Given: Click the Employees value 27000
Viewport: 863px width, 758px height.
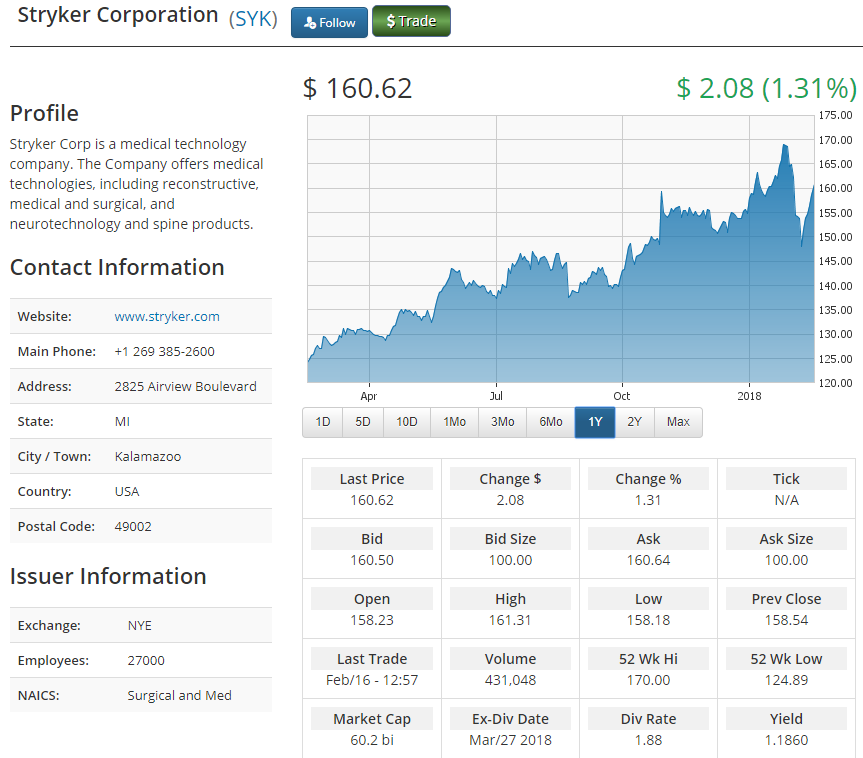Looking at the screenshot, I should (x=146, y=661).
